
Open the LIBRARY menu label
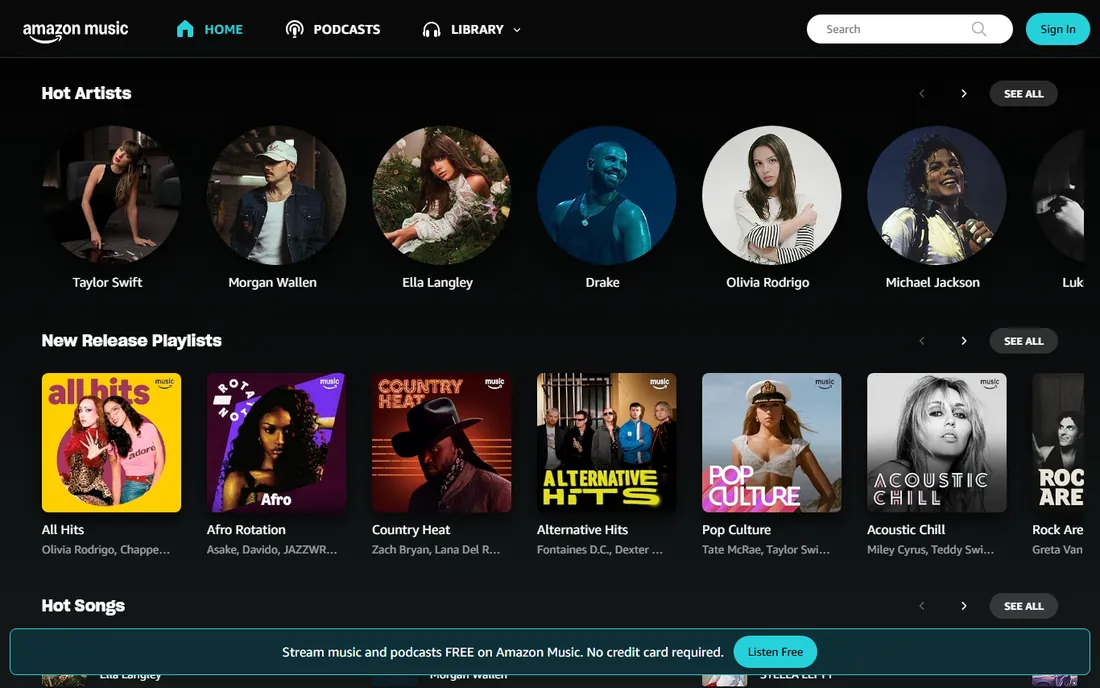477,29
